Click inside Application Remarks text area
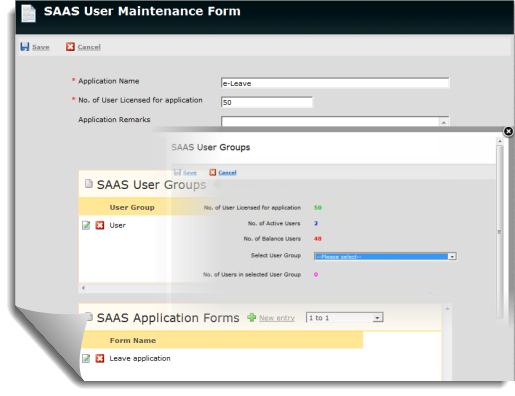This screenshot has width=515, height=396. (x=331, y=122)
